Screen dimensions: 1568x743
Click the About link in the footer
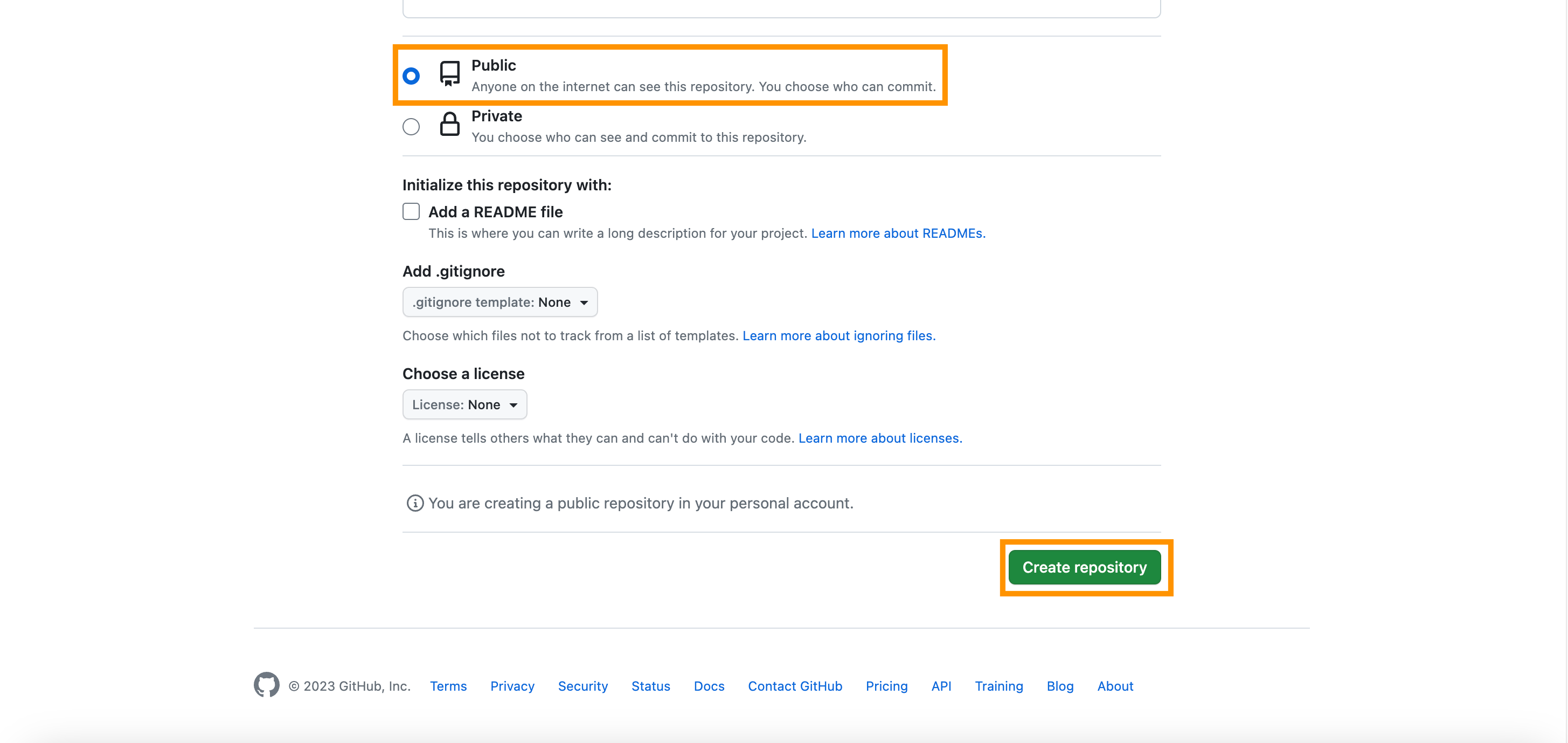coord(1114,686)
